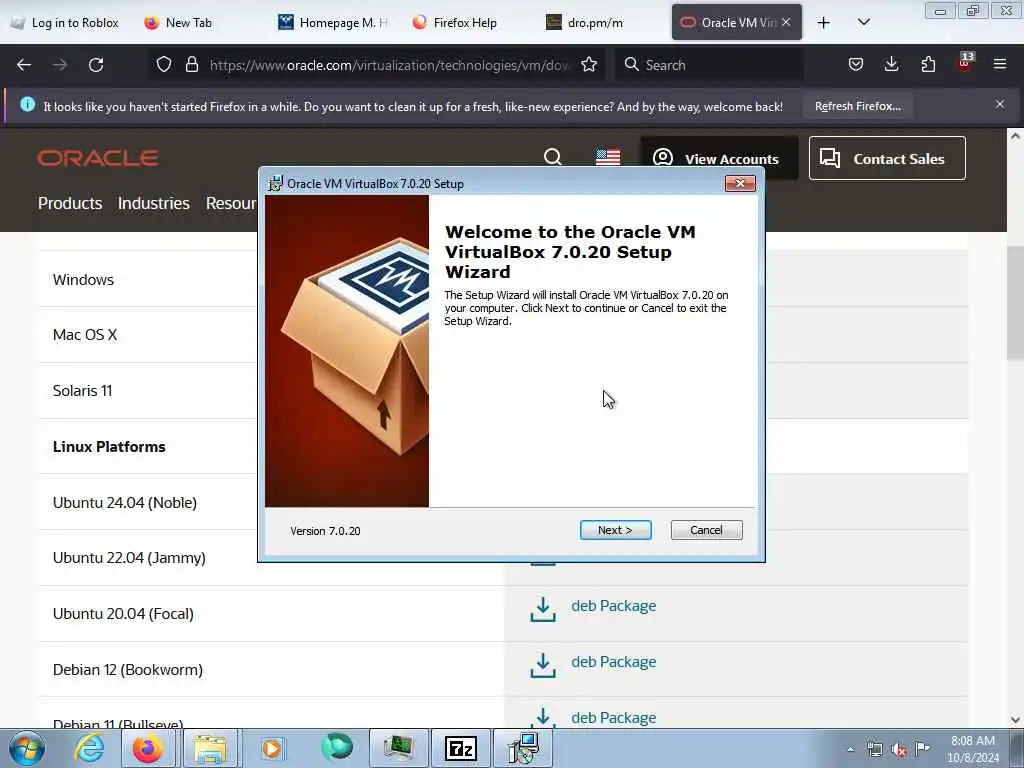The width and height of the screenshot is (1024, 768).
Task: Dismiss the Firefox refresh notification bar
Action: 1000,104
